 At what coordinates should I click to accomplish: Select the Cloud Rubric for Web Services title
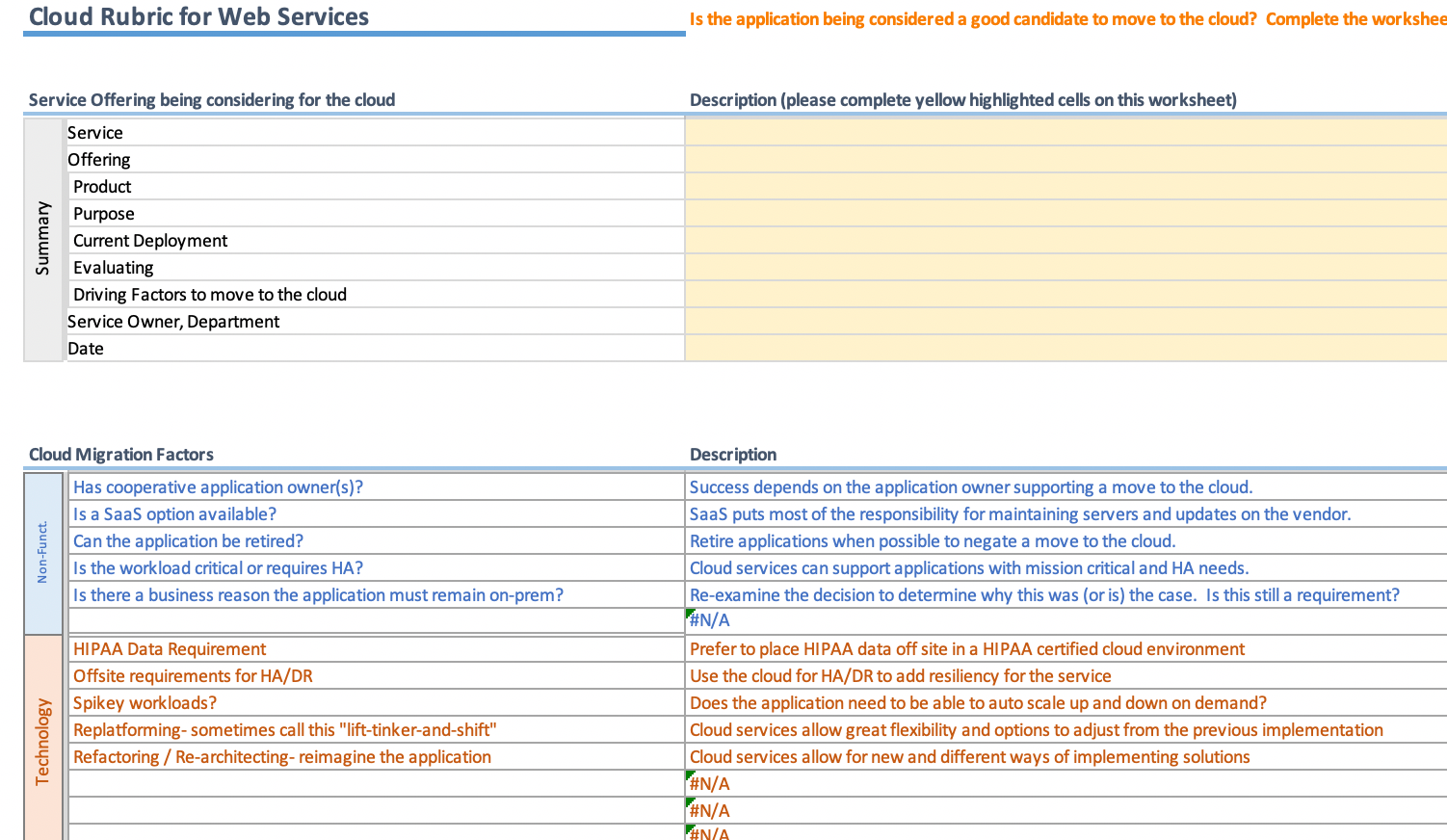[198, 17]
